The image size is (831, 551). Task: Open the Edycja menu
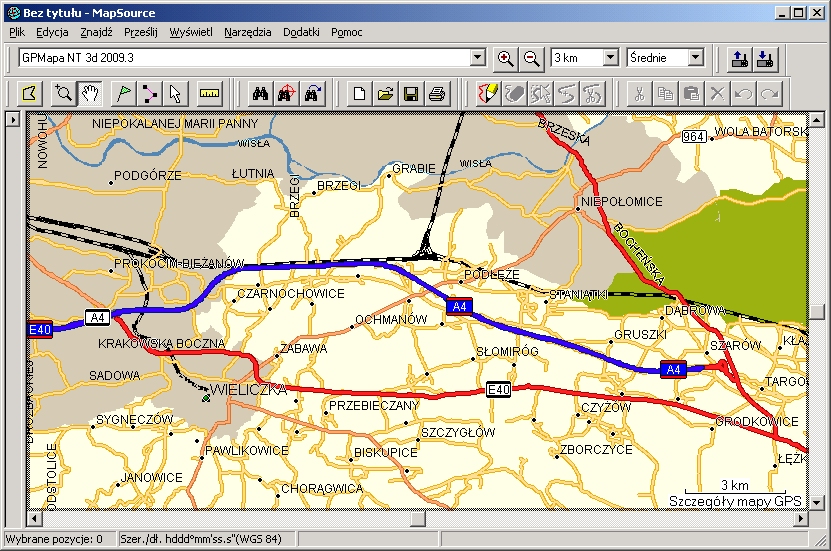point(52,32)
